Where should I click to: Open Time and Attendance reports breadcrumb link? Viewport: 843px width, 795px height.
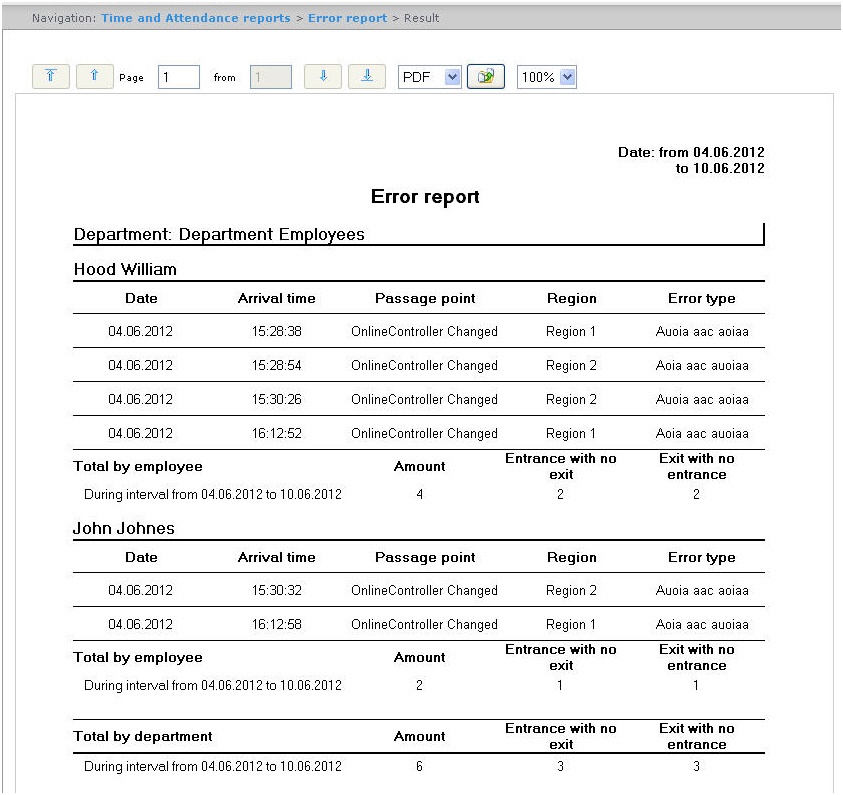coord(196,18)
